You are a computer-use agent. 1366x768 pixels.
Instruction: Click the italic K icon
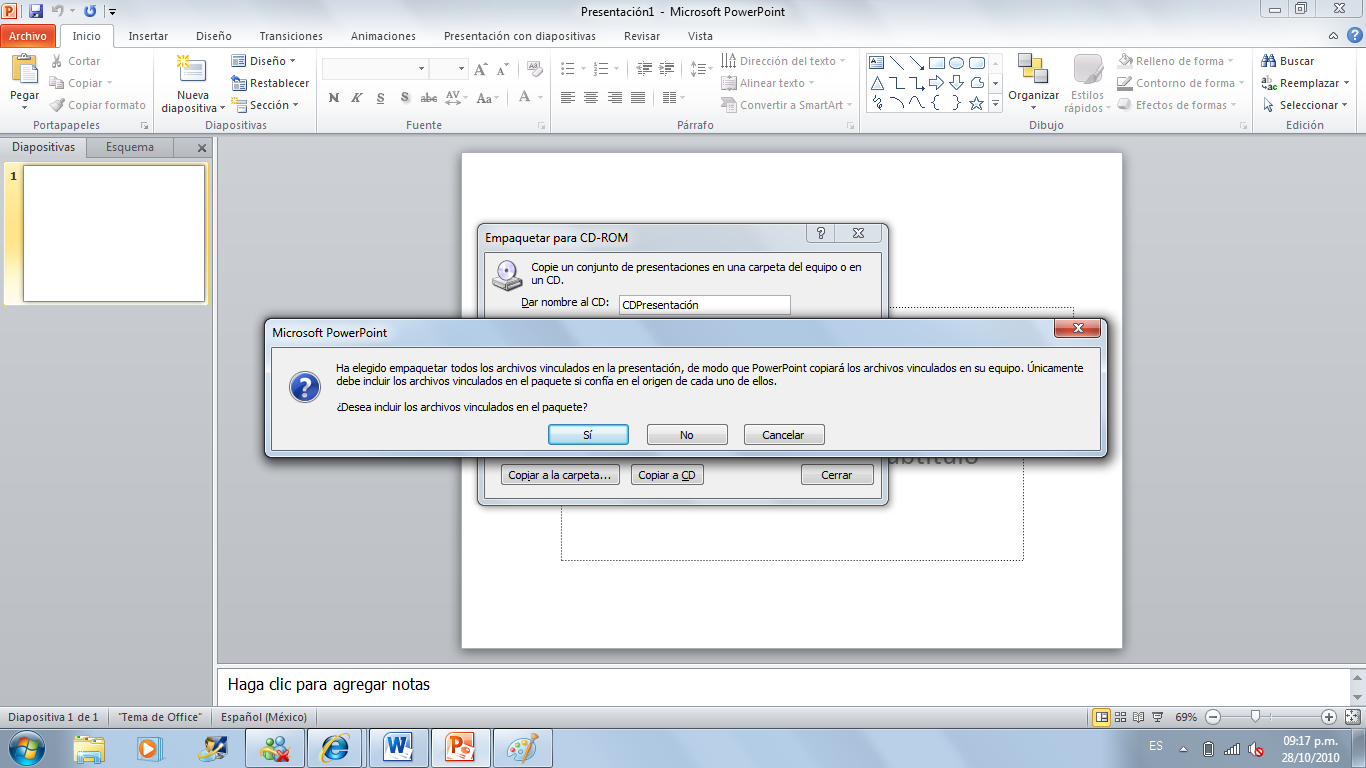[357, 98]
